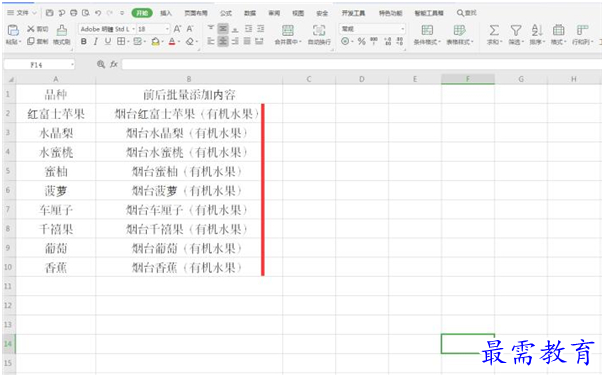Select column B header

pos(189,79)
